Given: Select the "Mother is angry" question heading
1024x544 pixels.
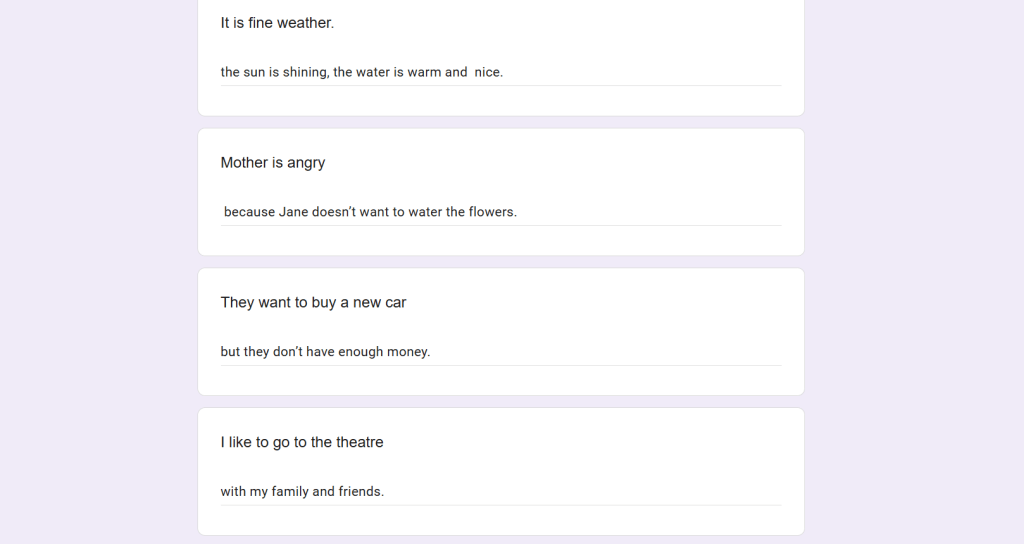Looking at the screenshot, I should coord(273,163).
